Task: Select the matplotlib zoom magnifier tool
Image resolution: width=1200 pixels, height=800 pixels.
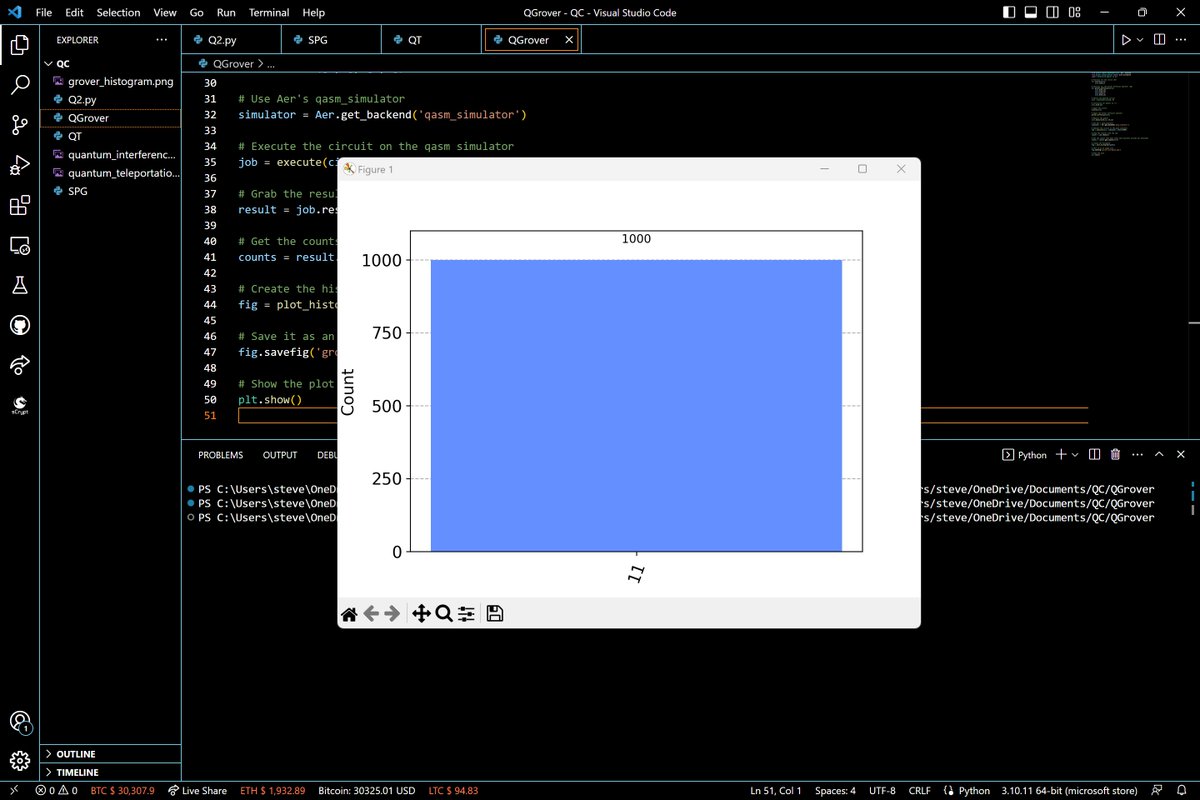Action: click(444, 613)
